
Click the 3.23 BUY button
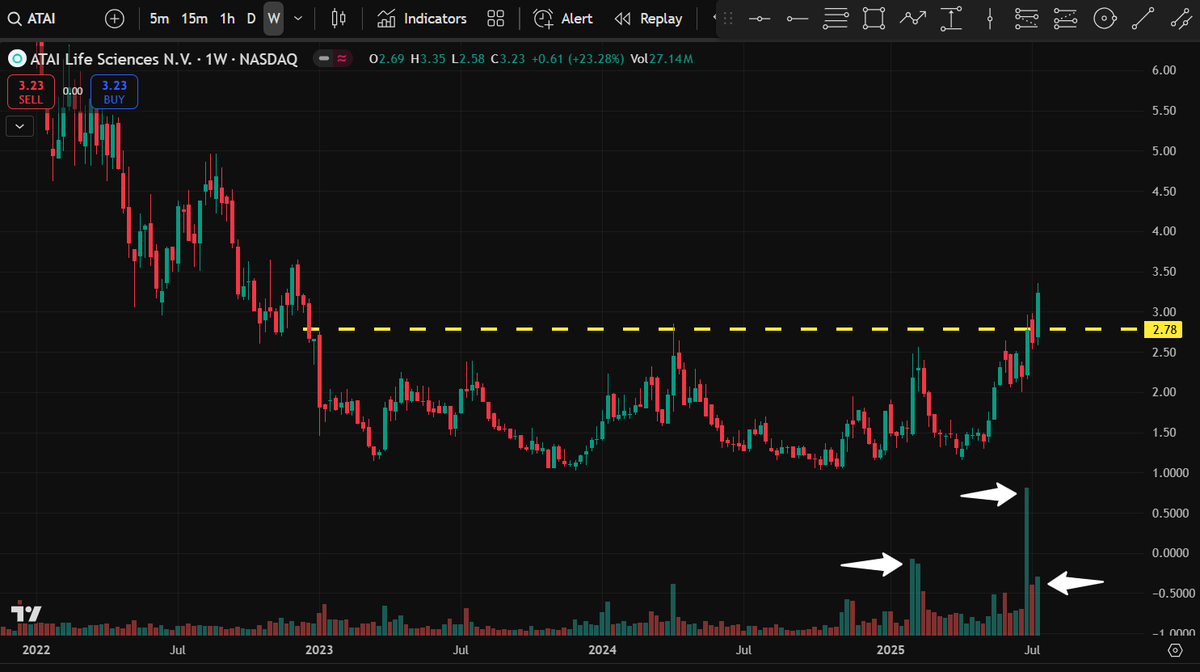pyautogui.click(x=114, y=92)
